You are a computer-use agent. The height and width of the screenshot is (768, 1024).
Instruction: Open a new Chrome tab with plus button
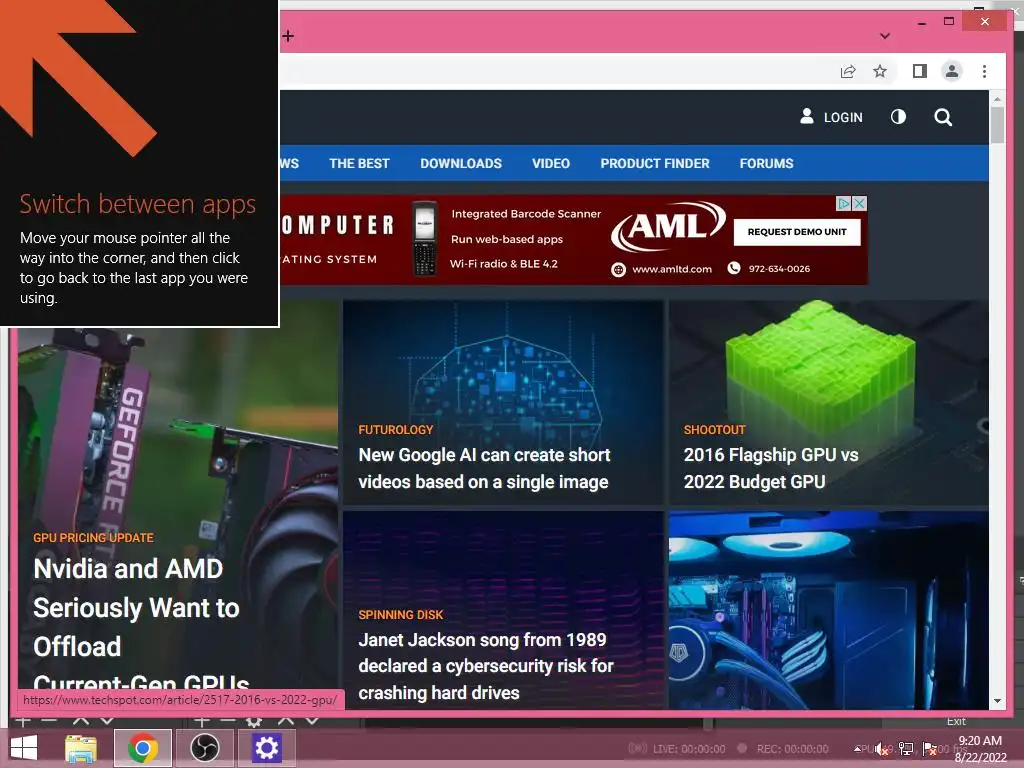(x=288, y=36)
